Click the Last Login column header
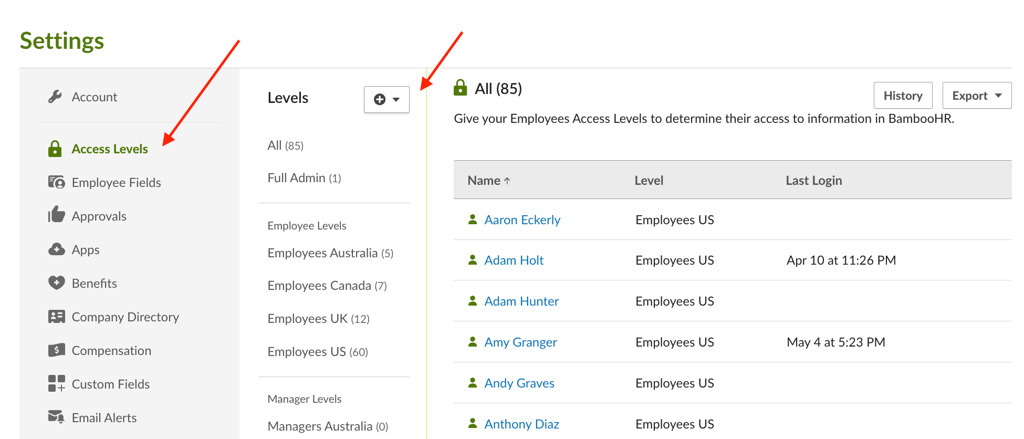 814,180
